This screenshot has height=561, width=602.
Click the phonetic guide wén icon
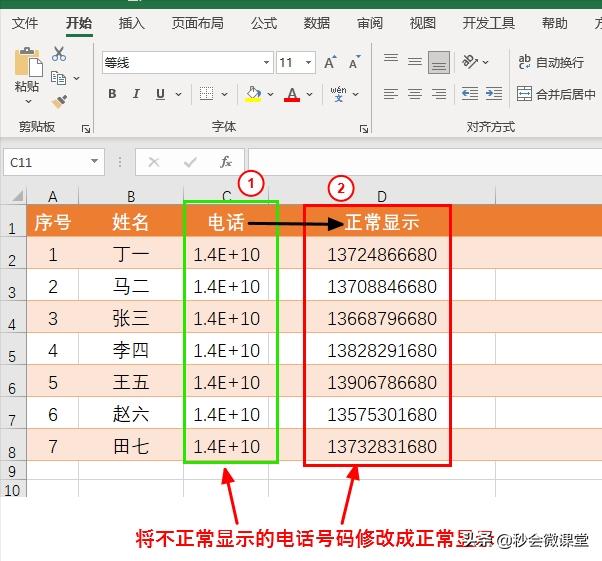338,94
